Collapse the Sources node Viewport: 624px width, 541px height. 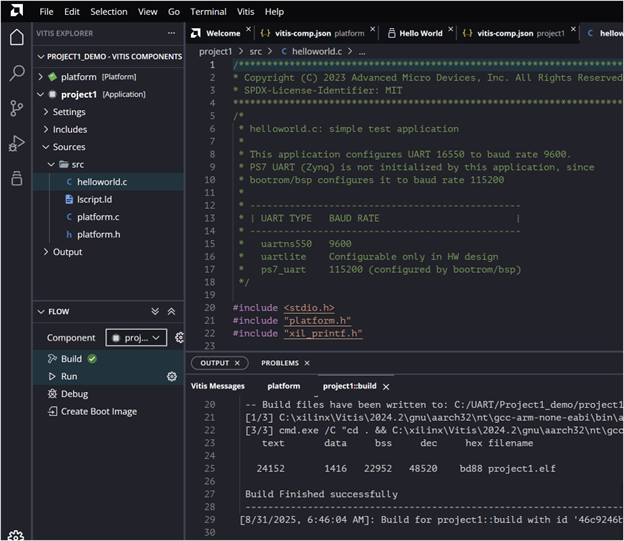point(46,147)
